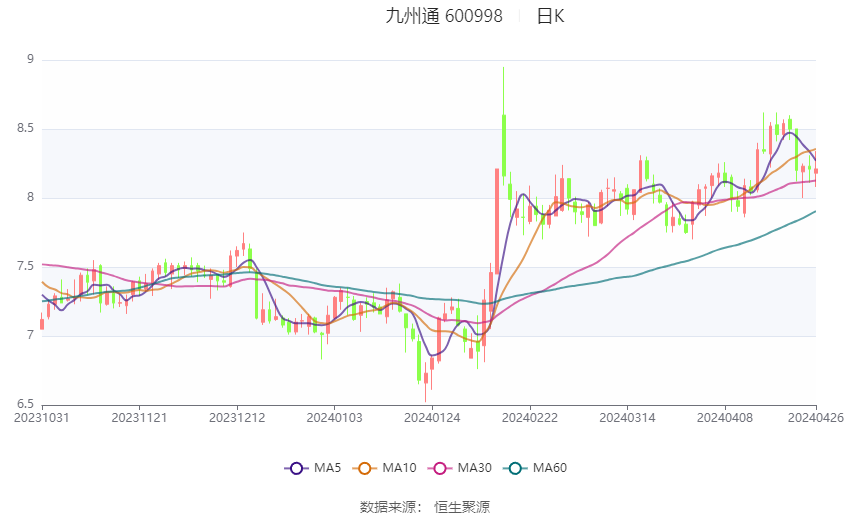Click the x-axis date label 20231212
Image resolution: width=850 pixels, height=517 pixels.
point(237,418)
